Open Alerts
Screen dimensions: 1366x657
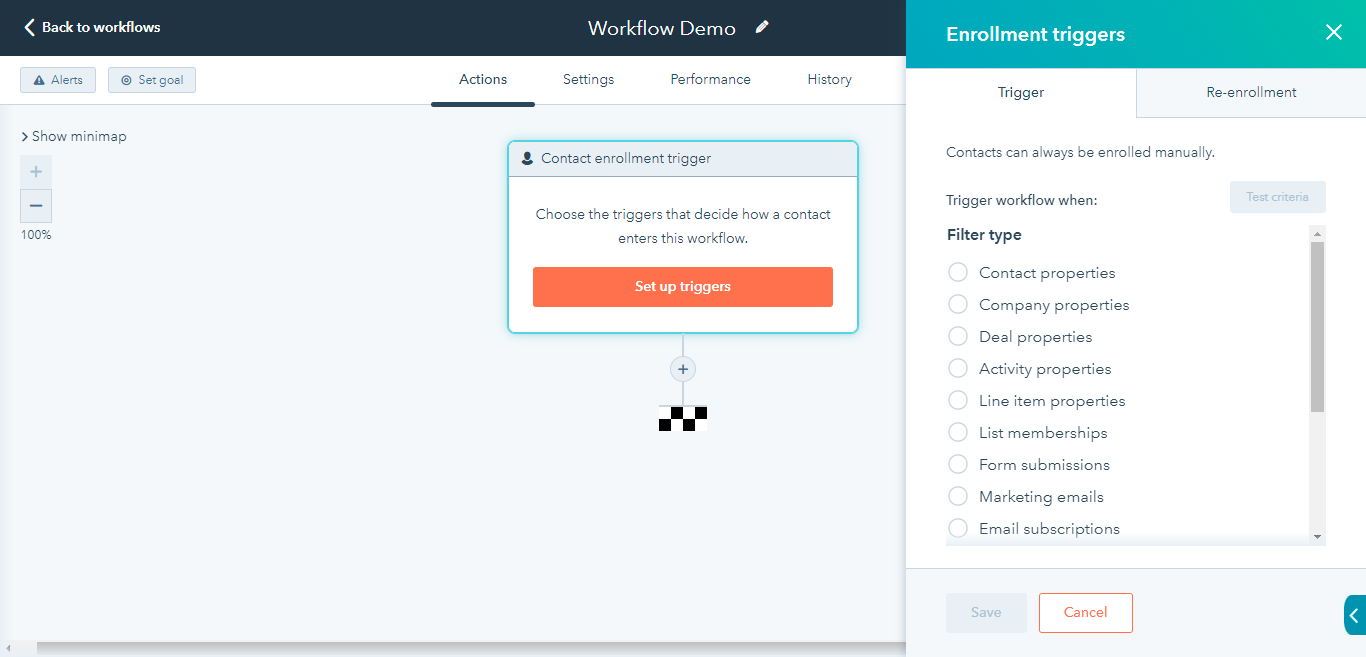58,80
